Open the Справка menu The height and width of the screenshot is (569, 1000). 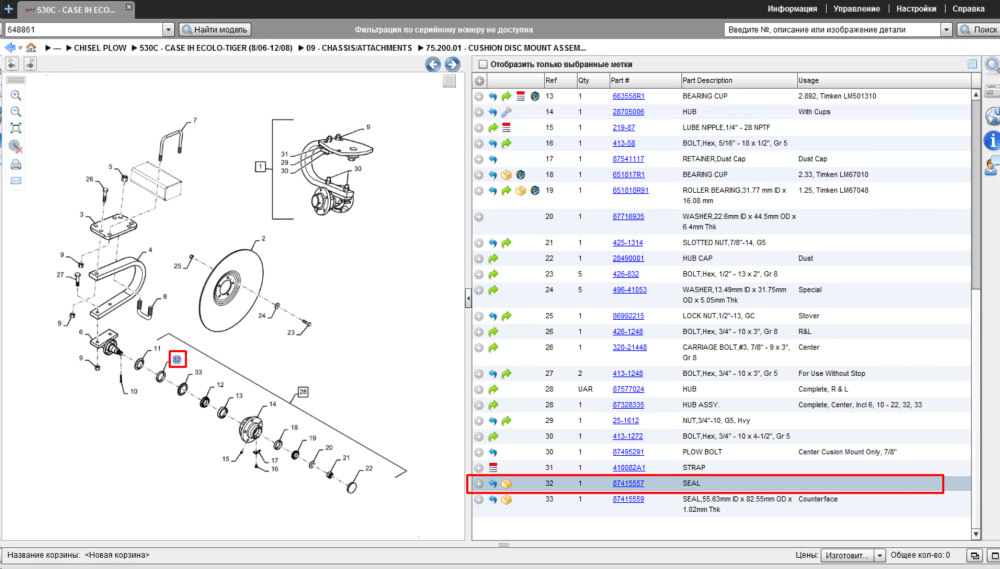(968, 9)
